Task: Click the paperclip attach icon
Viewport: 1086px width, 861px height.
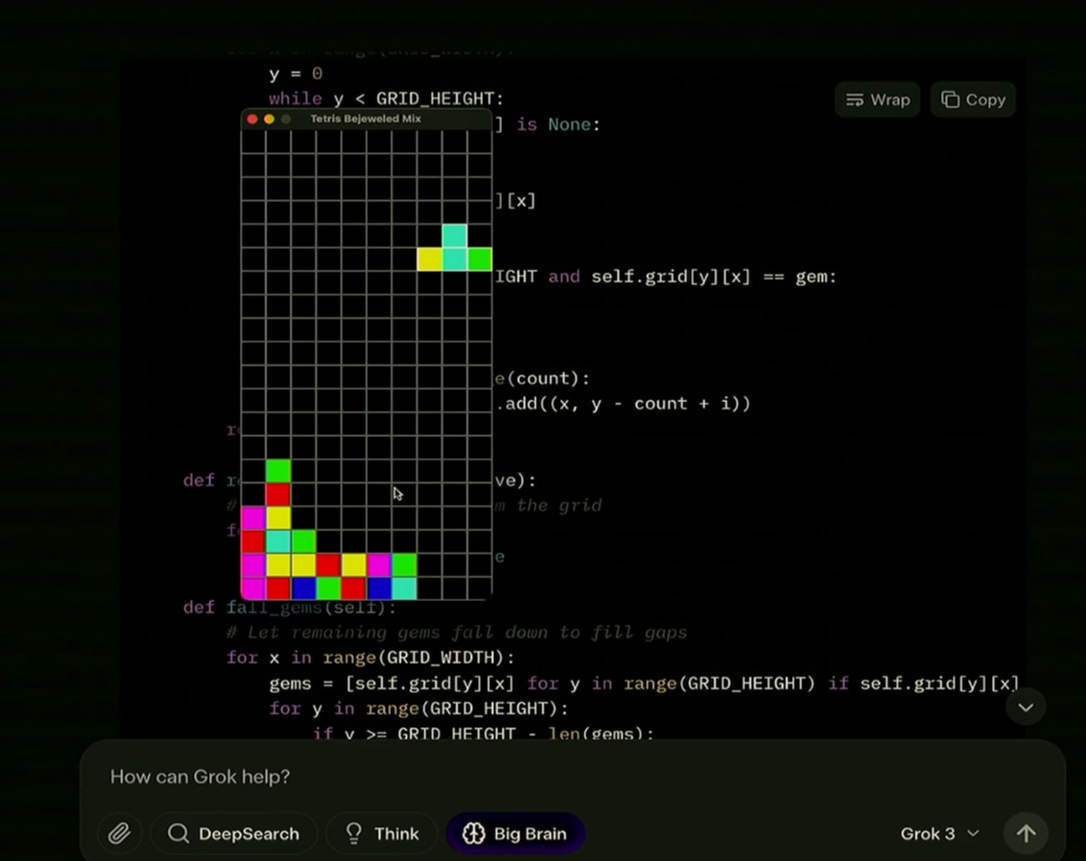Action: pos(120,833)
